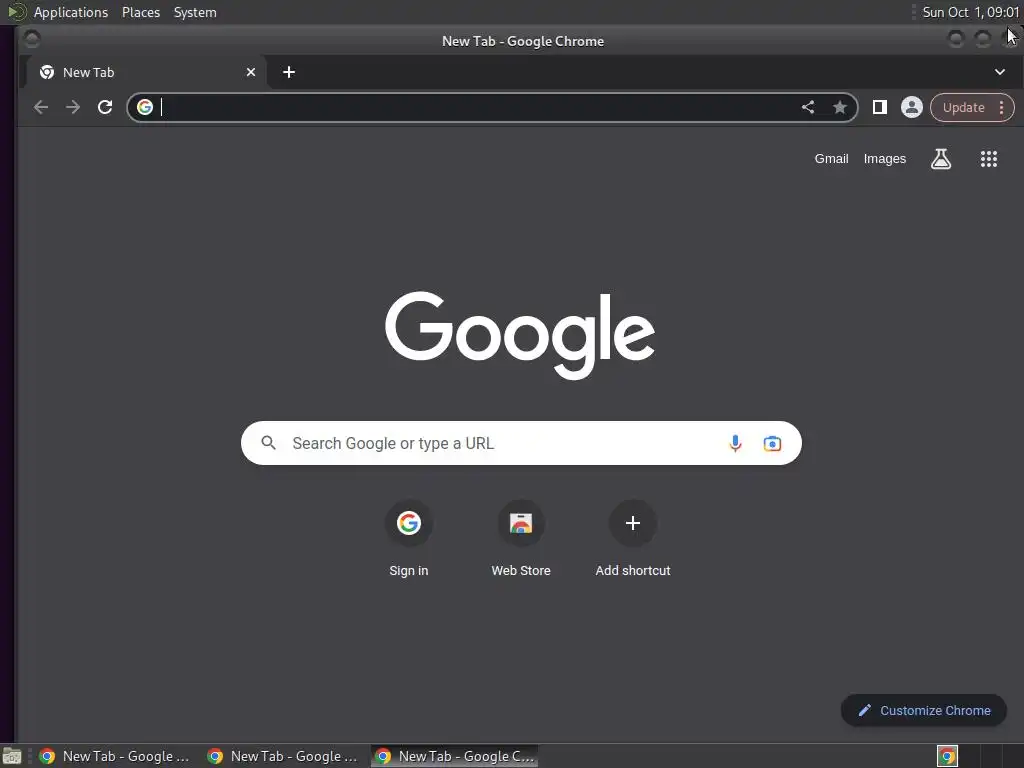Open the System menu
Image resolution: width=1024 pixels, height=768 pixels.
[x=195, y=12]
